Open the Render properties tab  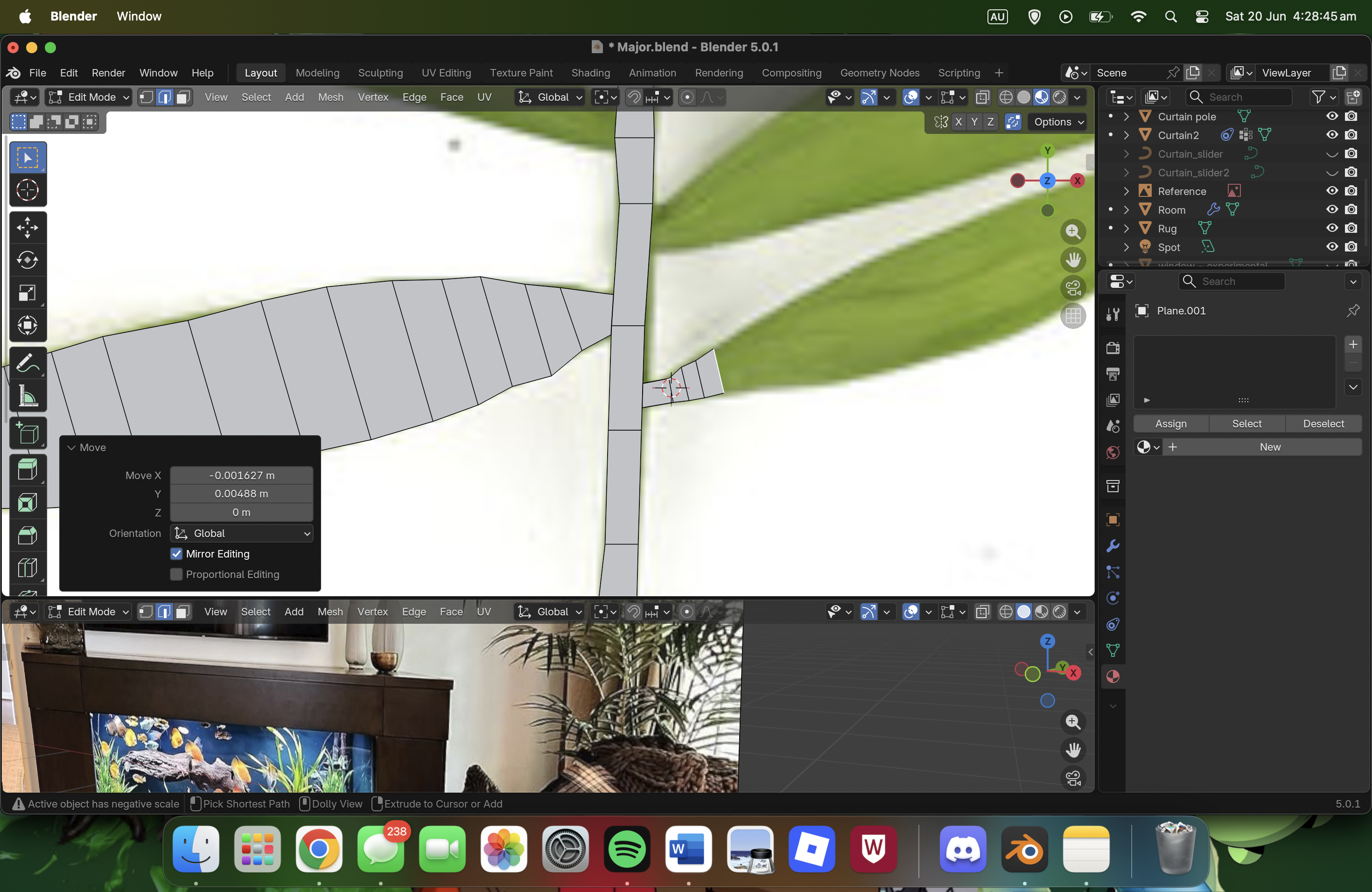pyautogui.click(x=1113, y=348)
